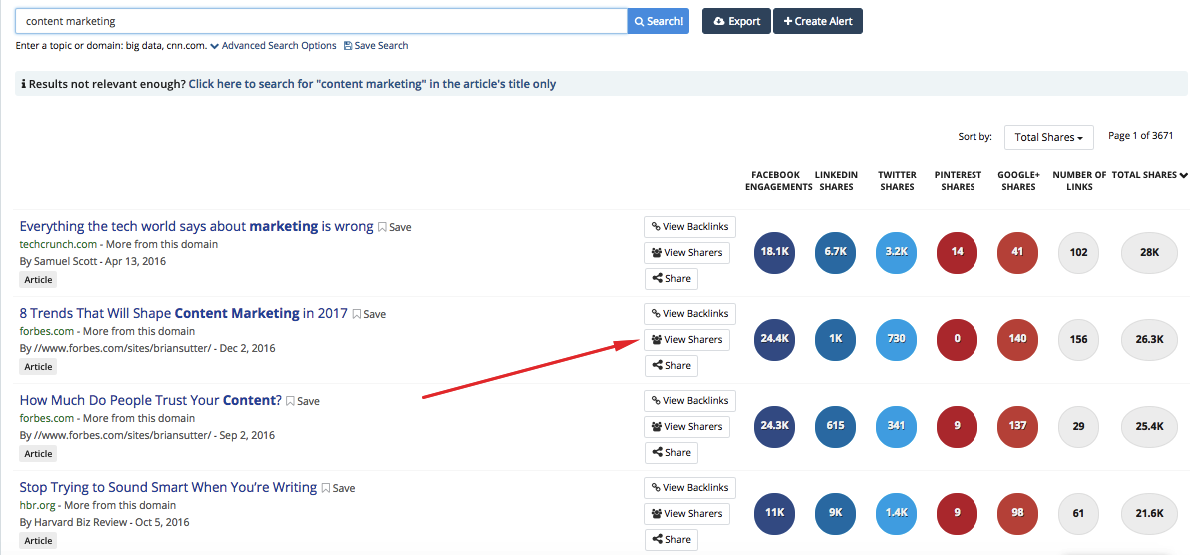
Task: View Backlinks for the hbr.org article
Action: point(689,488)
